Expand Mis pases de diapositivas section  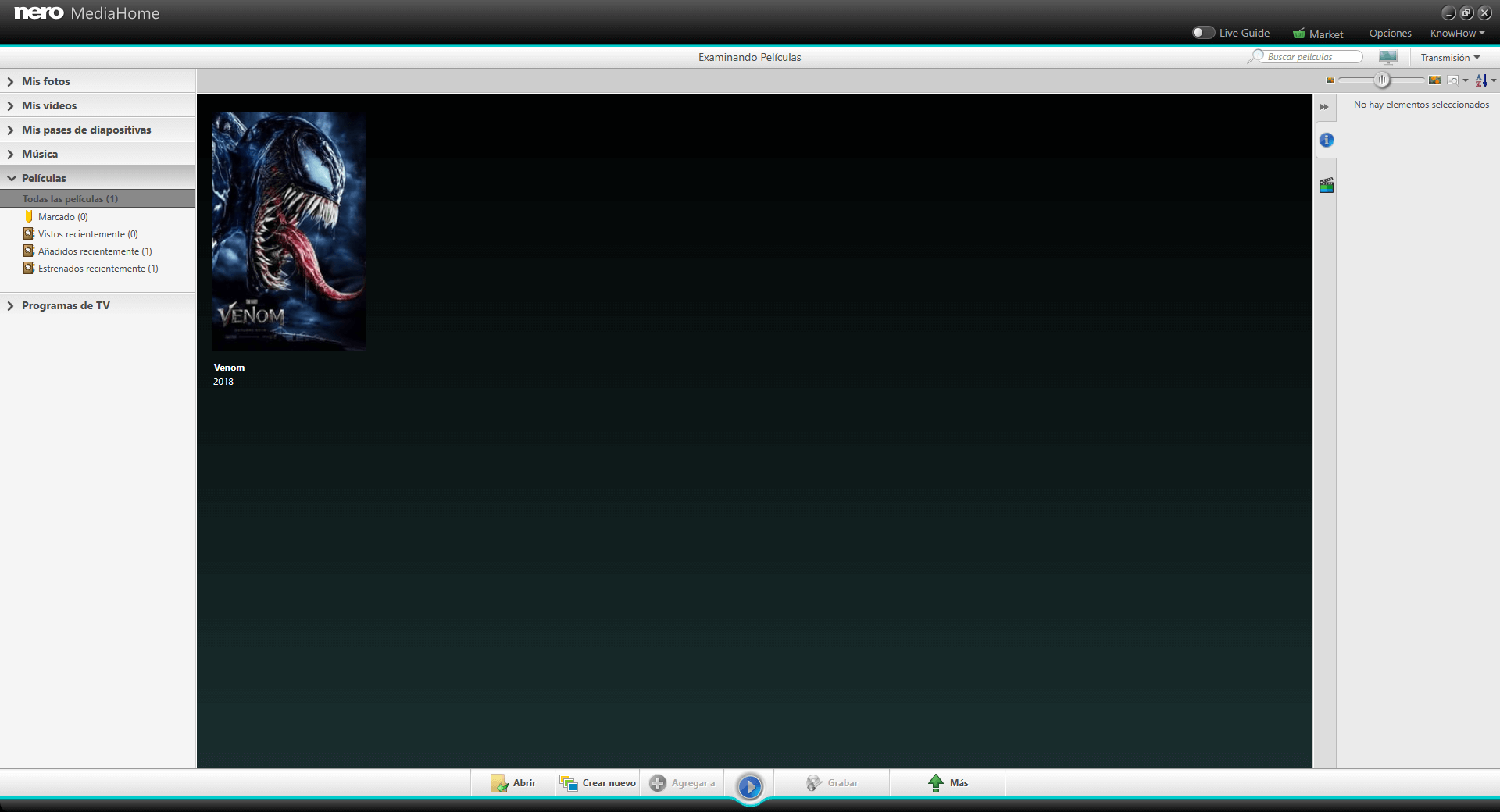[x=98, y=130]
